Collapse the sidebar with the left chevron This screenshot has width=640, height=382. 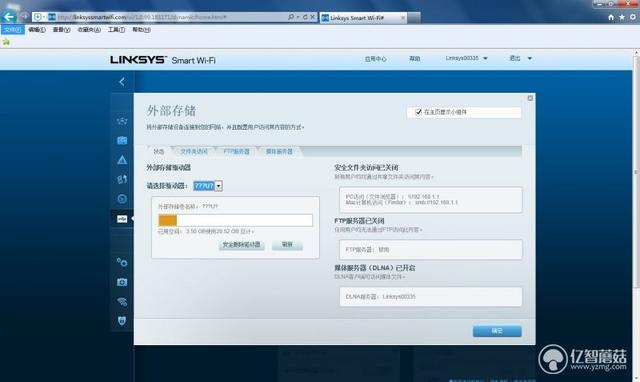[x=122, y=82]
